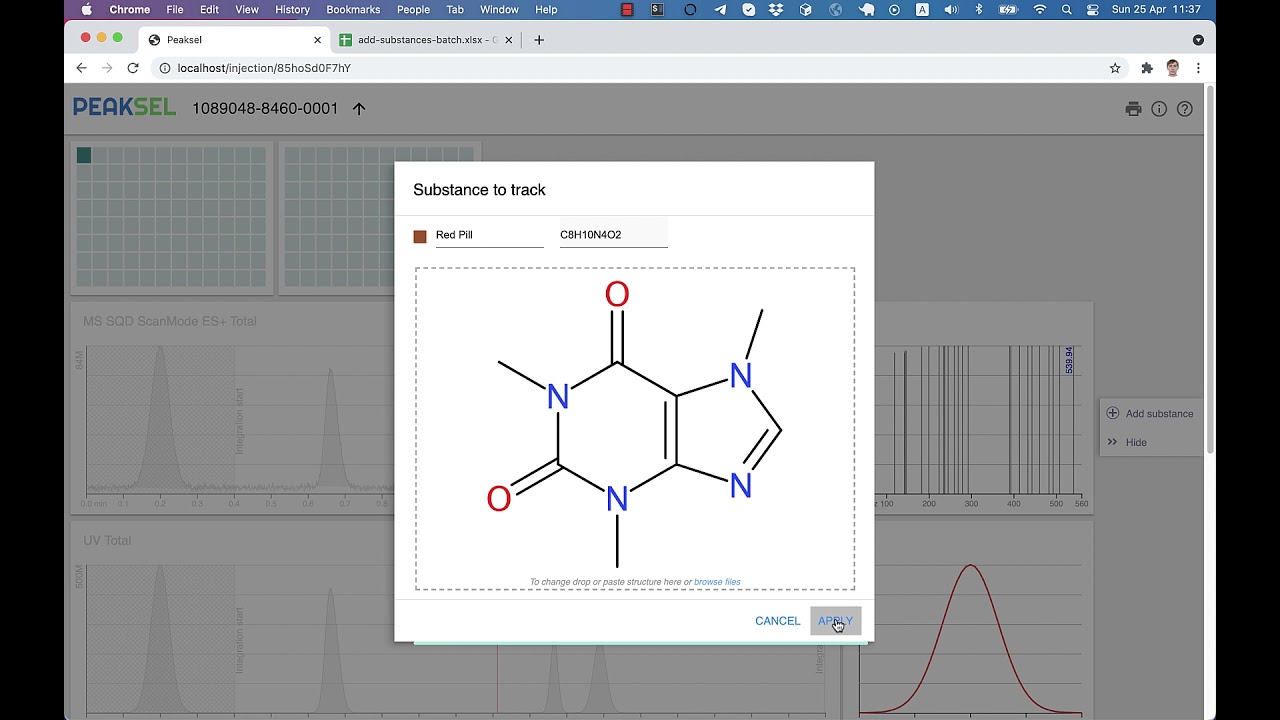Click the terminal icon in the menu bar

pyautogui.click(x=657, y=10)
